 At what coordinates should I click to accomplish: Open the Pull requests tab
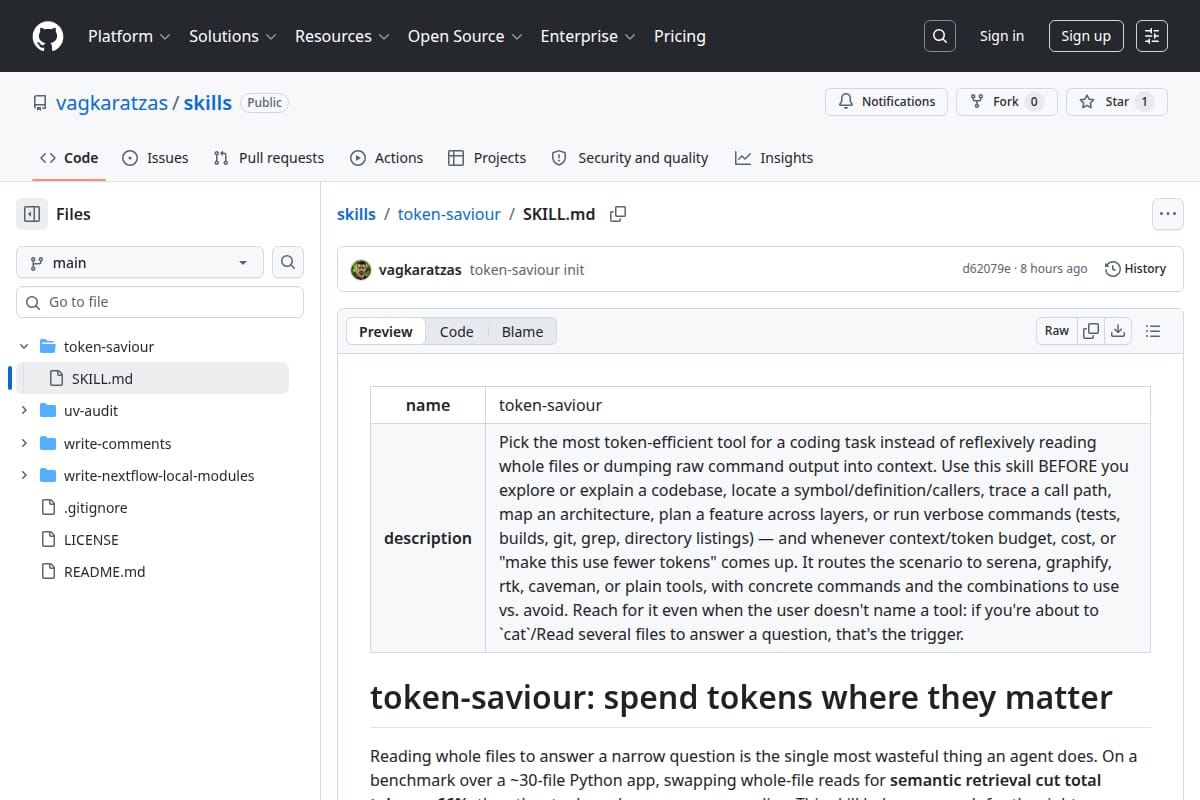coord(269,158)
